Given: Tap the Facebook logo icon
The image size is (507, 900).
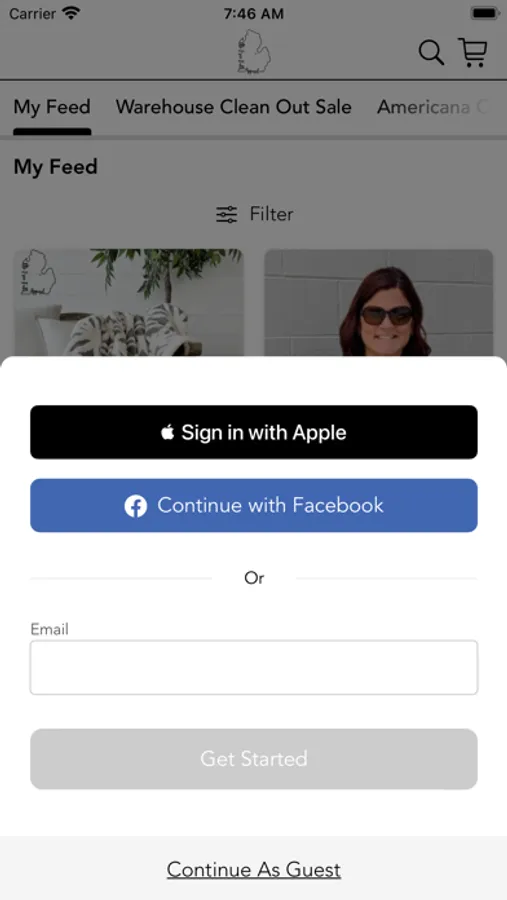Looking at the screenshot, I should (x=136, y=506).
